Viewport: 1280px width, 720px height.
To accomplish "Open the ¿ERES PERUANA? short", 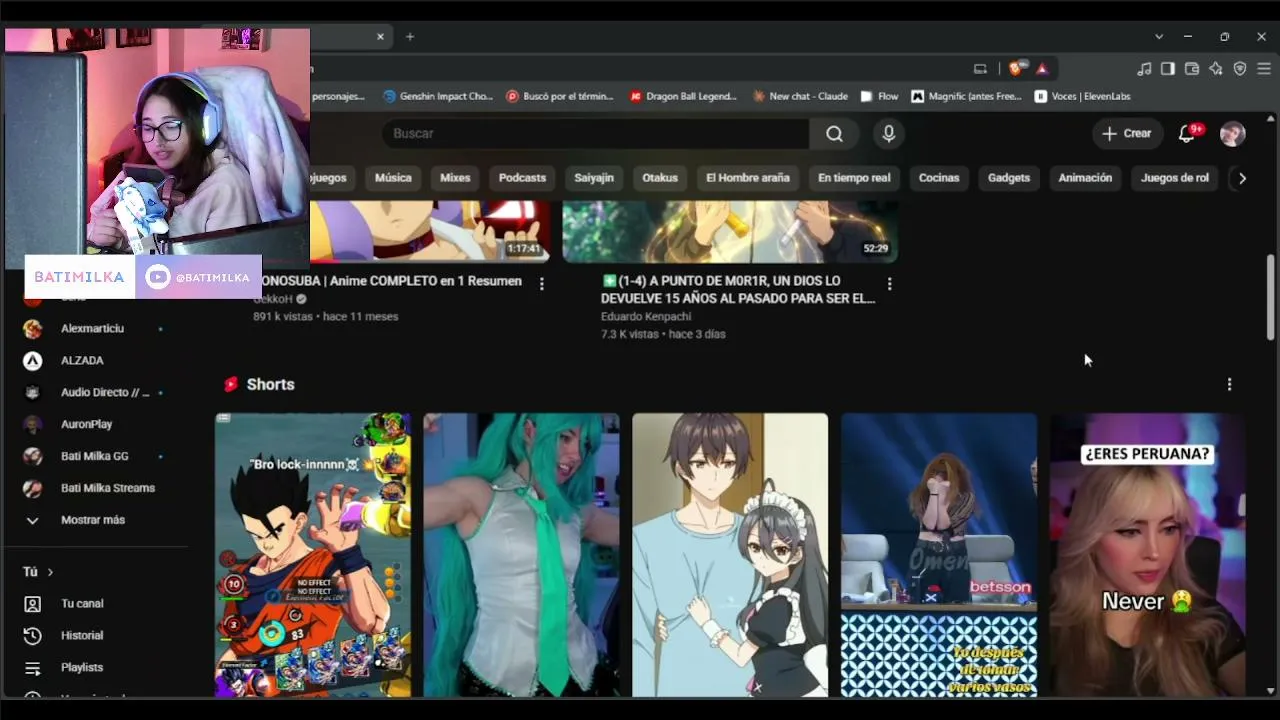I will coord(1147,555).
